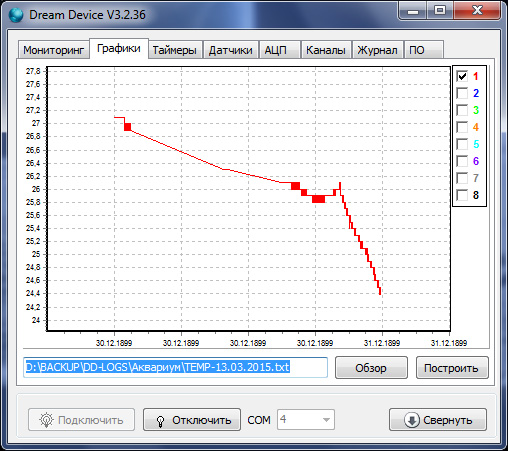Click the bulb icon on Подключить button
Image resolution: width=508 pixels, height=451 pixels.
point(46,420)
